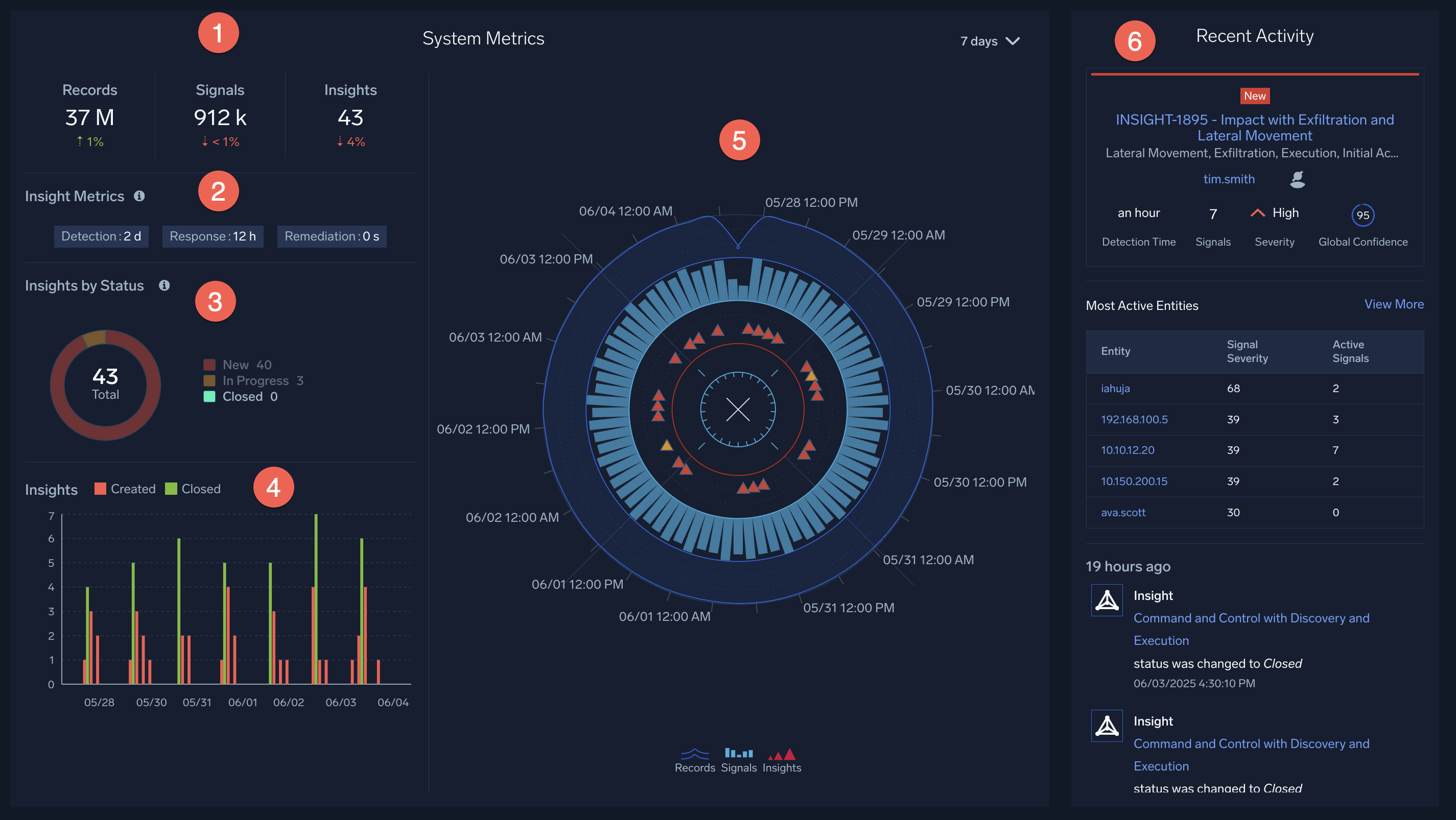Click the High severity caret icon
Screen dimensions: 1456x820
pos(1258,213)
